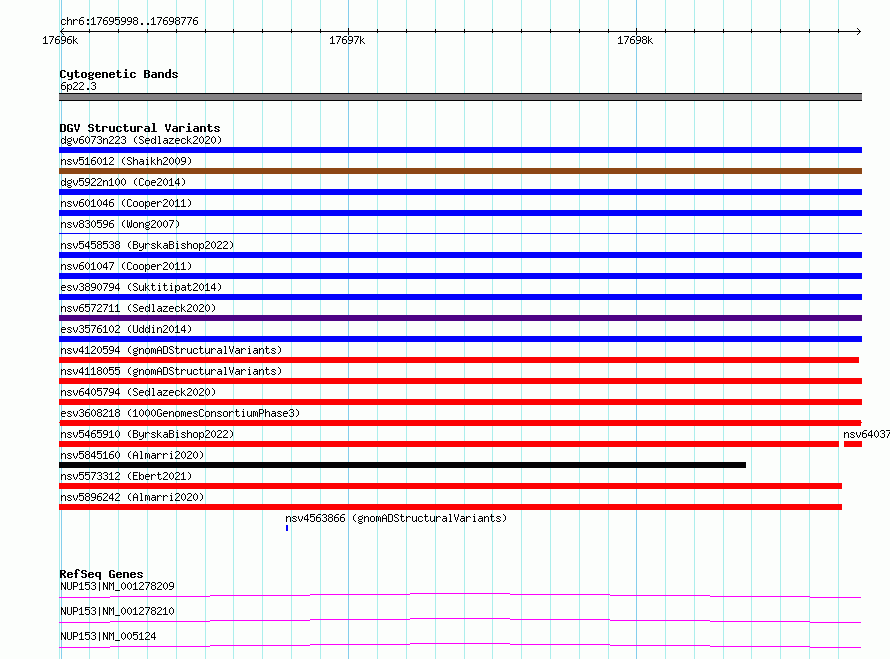The image size is (890, 659).
Task: Select nsv4563866 (gnomADStructuralVariants) label
Action: [396, 518]
